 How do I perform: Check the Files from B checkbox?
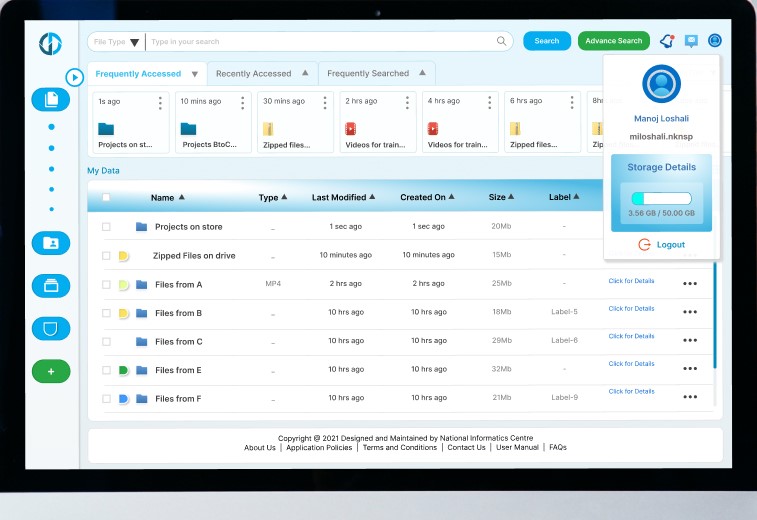click(x=106, y=313)
